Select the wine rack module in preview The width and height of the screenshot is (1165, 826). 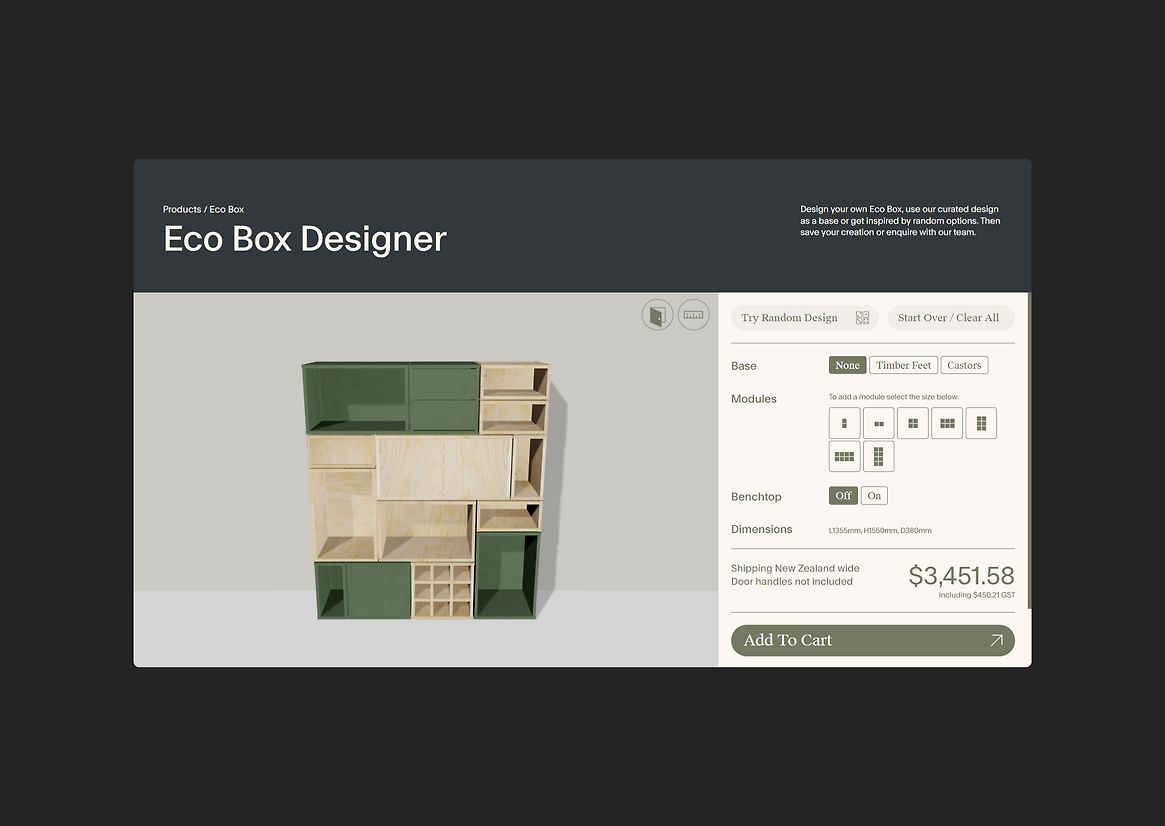click(442, 590)
